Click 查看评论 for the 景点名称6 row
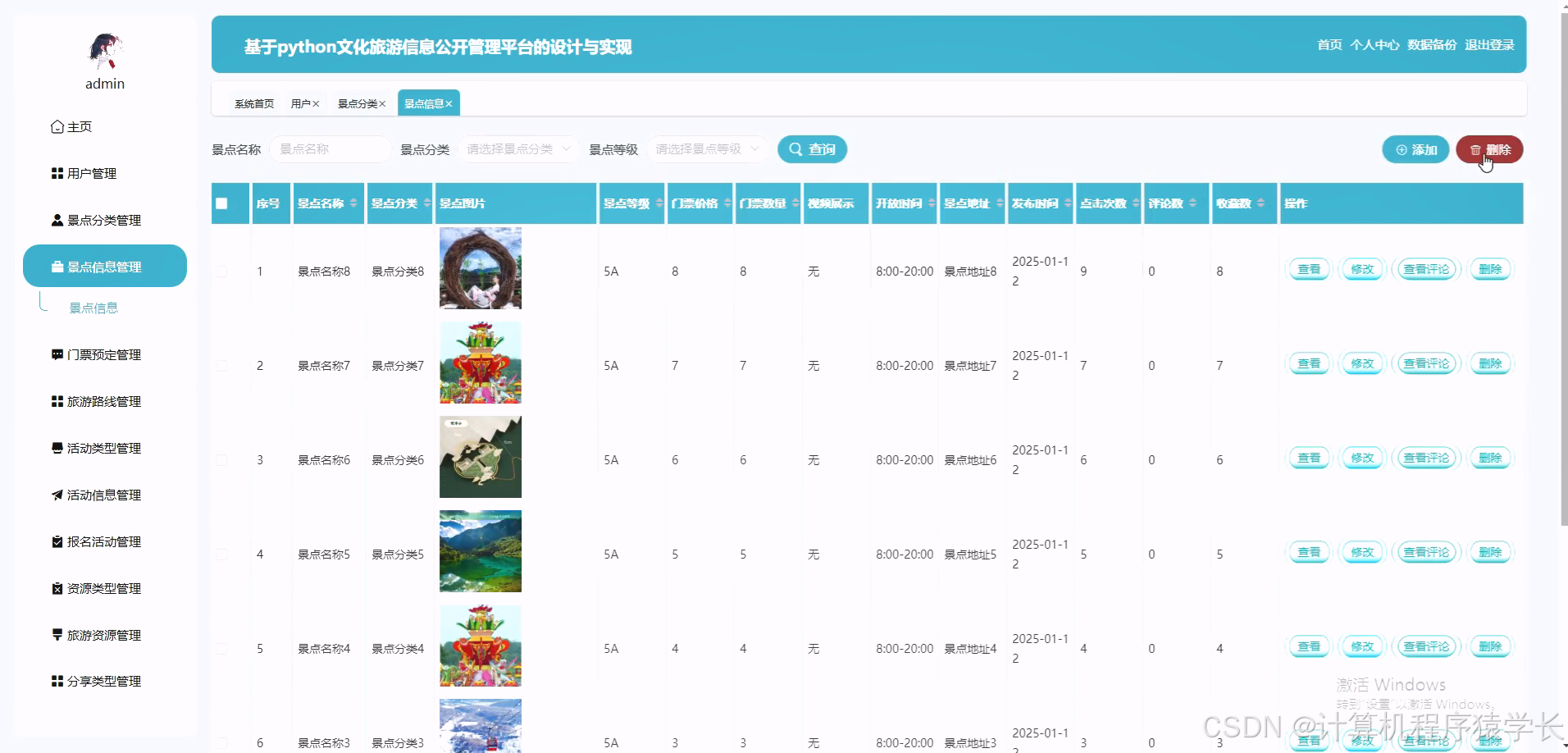The width and height of the screenshot is (1568, 753). [1426, 458]
